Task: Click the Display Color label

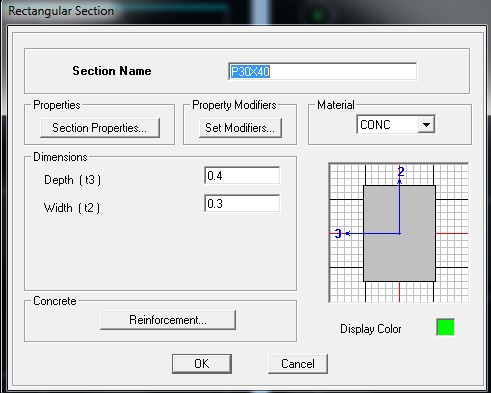Action: coord(370,329)
